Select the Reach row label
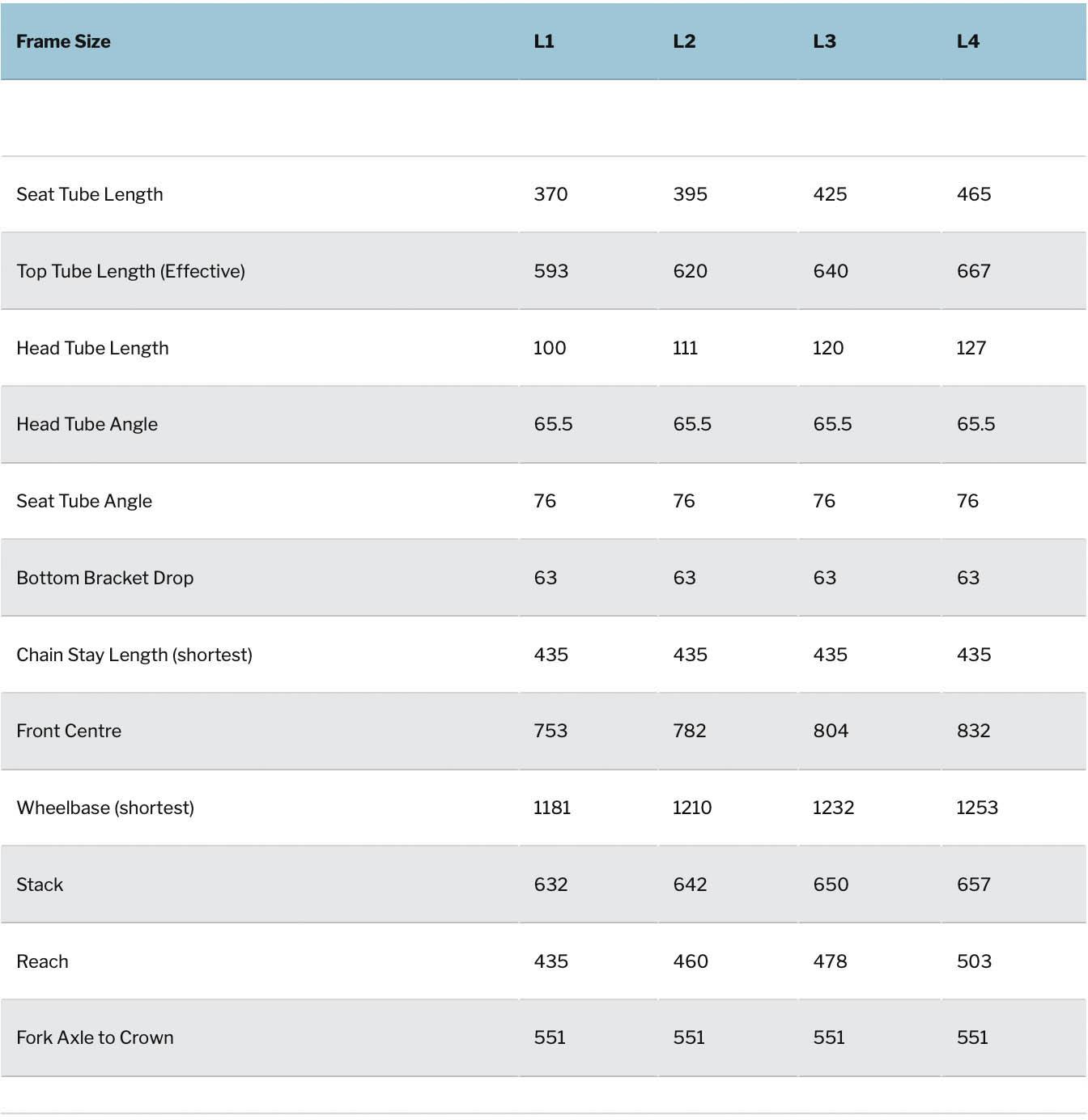1088x1120 pixels. (x=42, y=961)
